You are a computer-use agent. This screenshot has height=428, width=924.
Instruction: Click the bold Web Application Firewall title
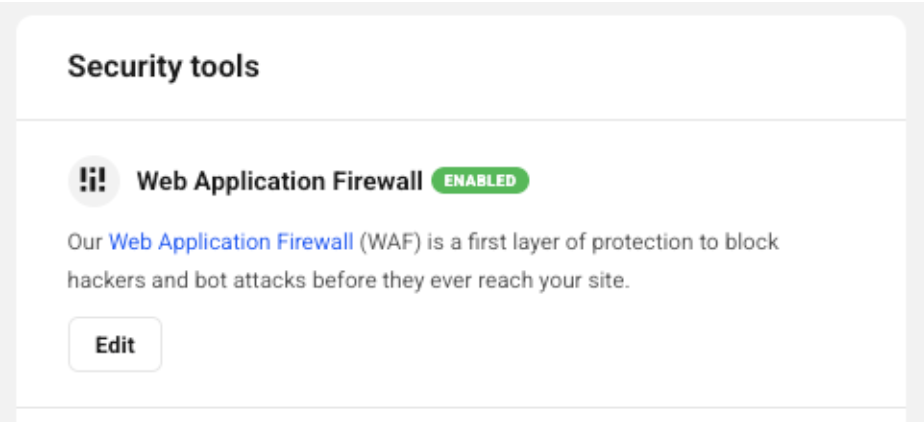click(x=279, y=182)
